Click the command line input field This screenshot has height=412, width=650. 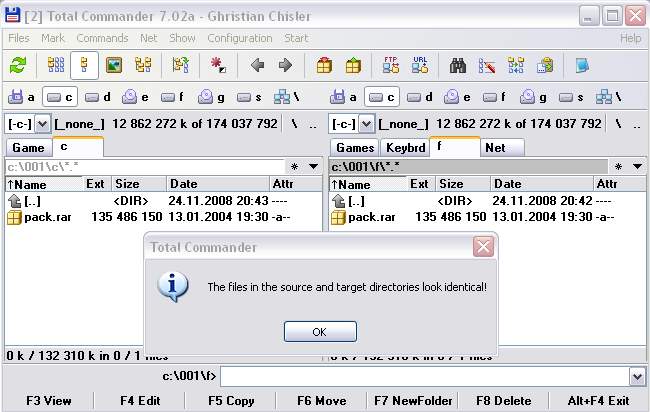(x=424, y=377)
